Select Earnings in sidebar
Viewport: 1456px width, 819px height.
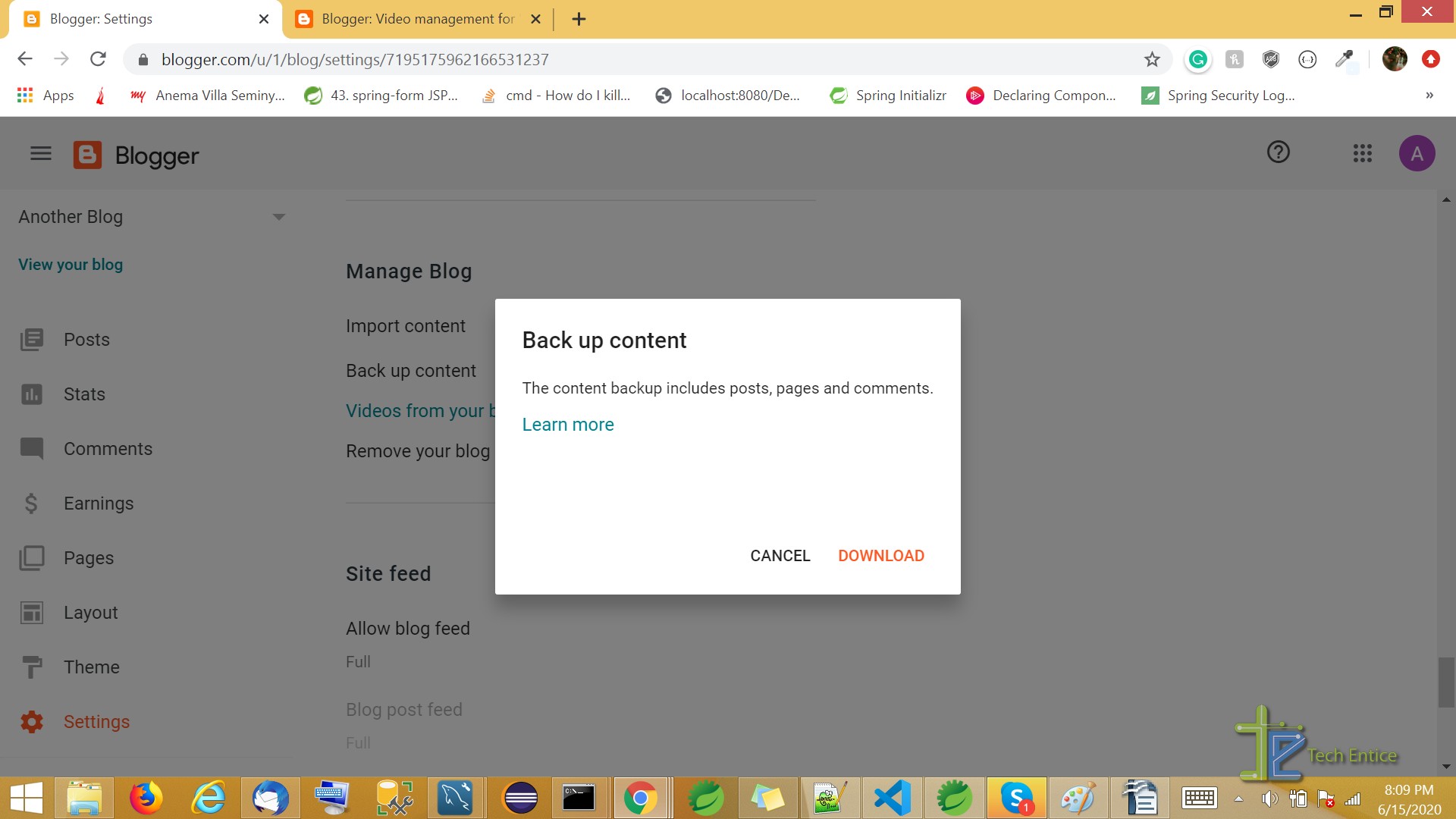click(98, 502)
